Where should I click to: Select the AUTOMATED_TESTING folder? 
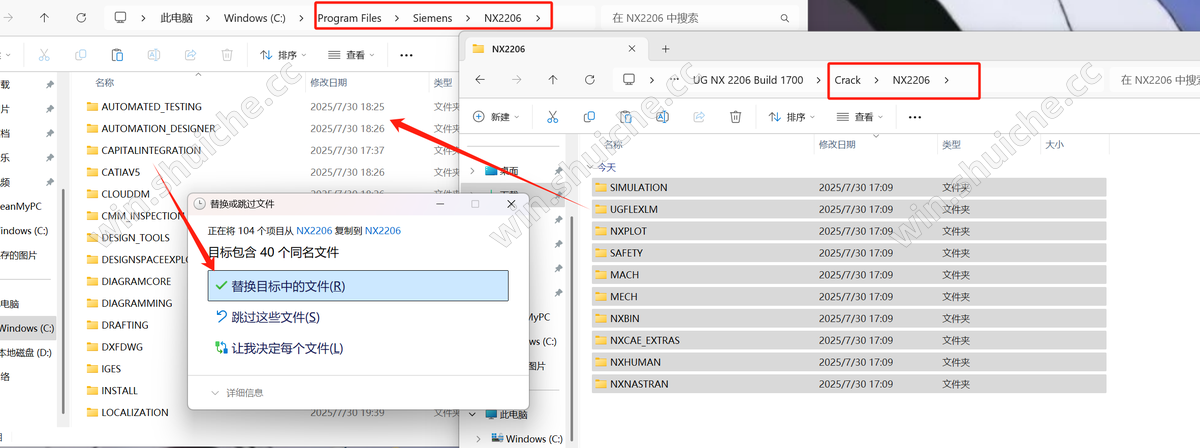pyautogui.click(x=152, y=106)
